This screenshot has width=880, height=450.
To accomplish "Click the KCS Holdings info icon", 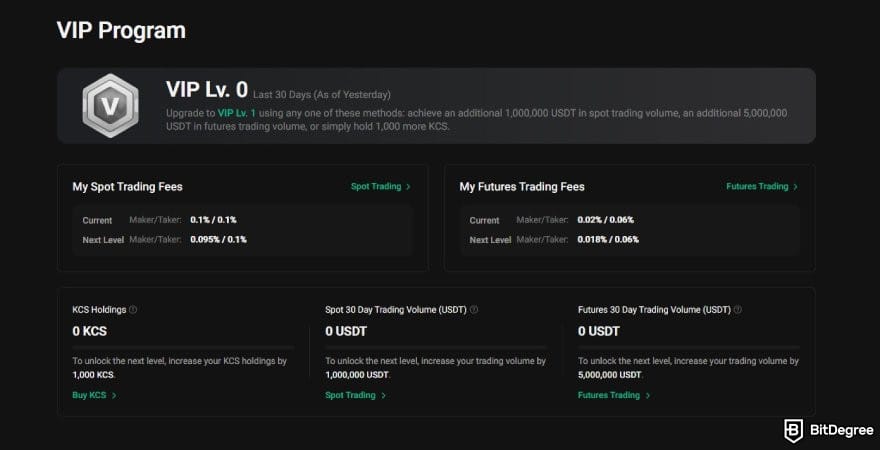I will [133, 310].
